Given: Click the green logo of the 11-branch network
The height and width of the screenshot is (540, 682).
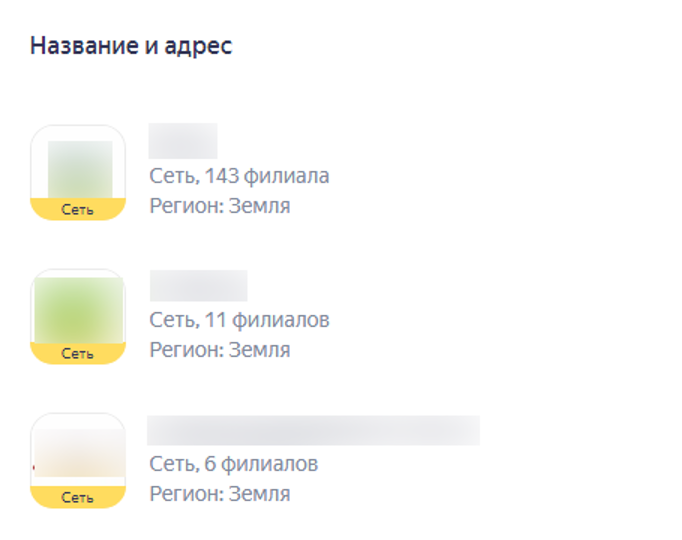Looking at the screenshot, I should [78, 308].
